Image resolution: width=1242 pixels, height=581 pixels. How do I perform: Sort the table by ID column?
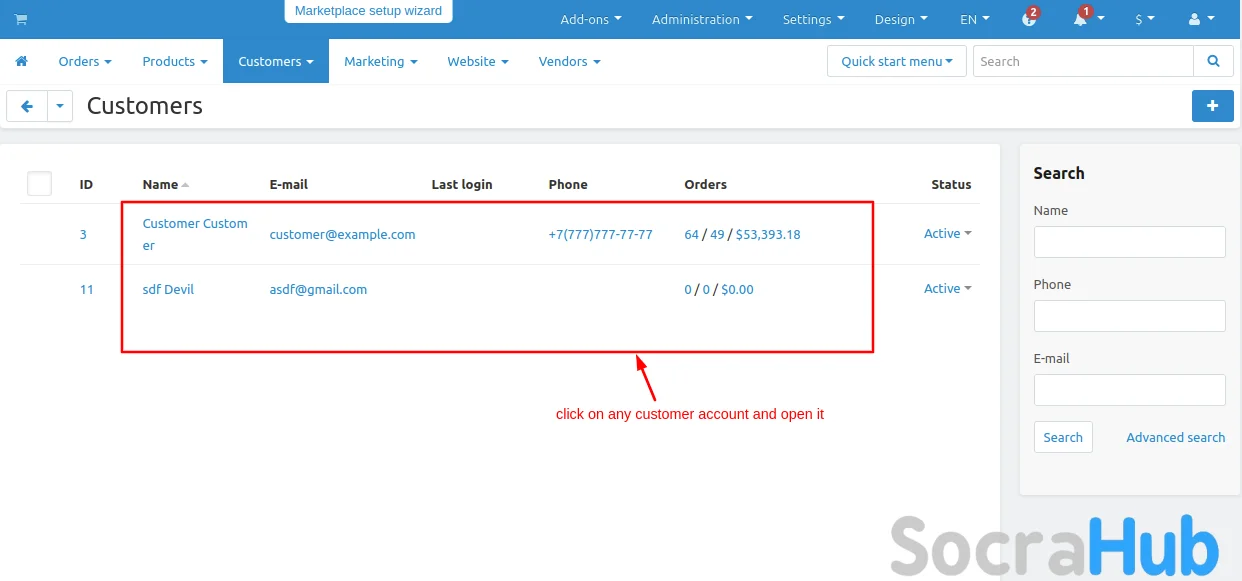coord(86,184)
